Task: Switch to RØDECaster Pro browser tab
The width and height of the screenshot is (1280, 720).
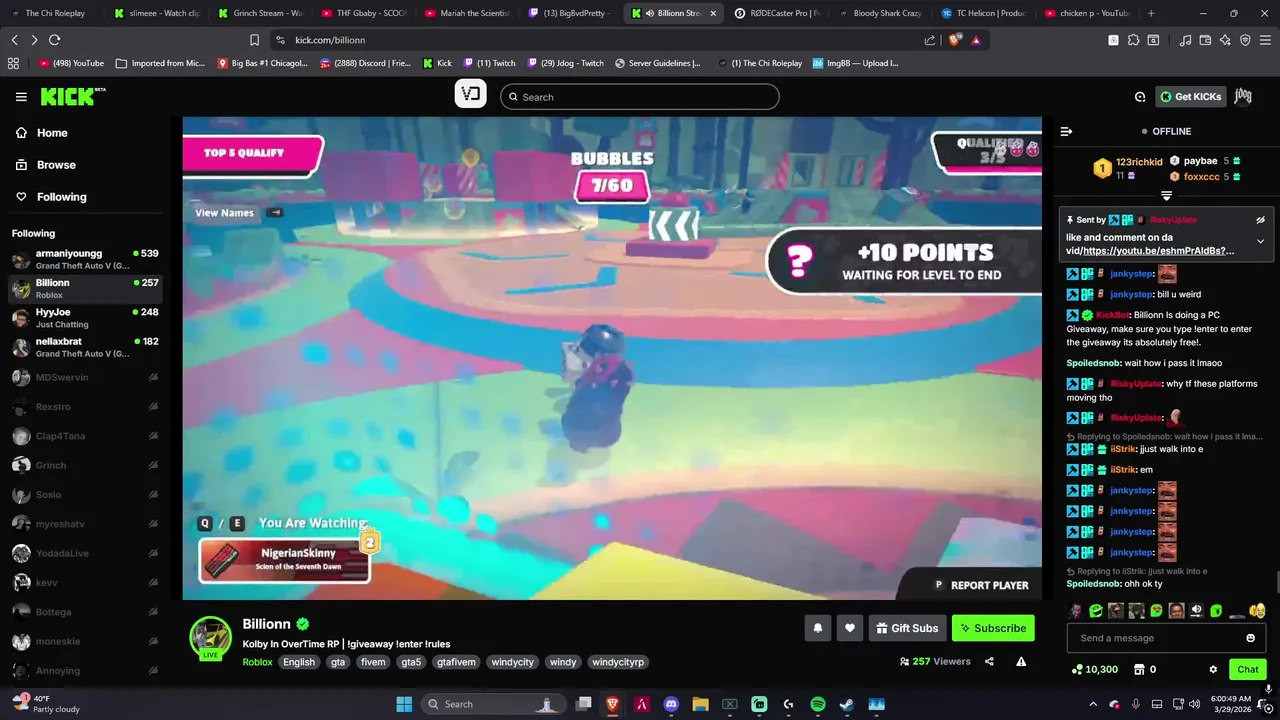Action: [x=777, y=13]
